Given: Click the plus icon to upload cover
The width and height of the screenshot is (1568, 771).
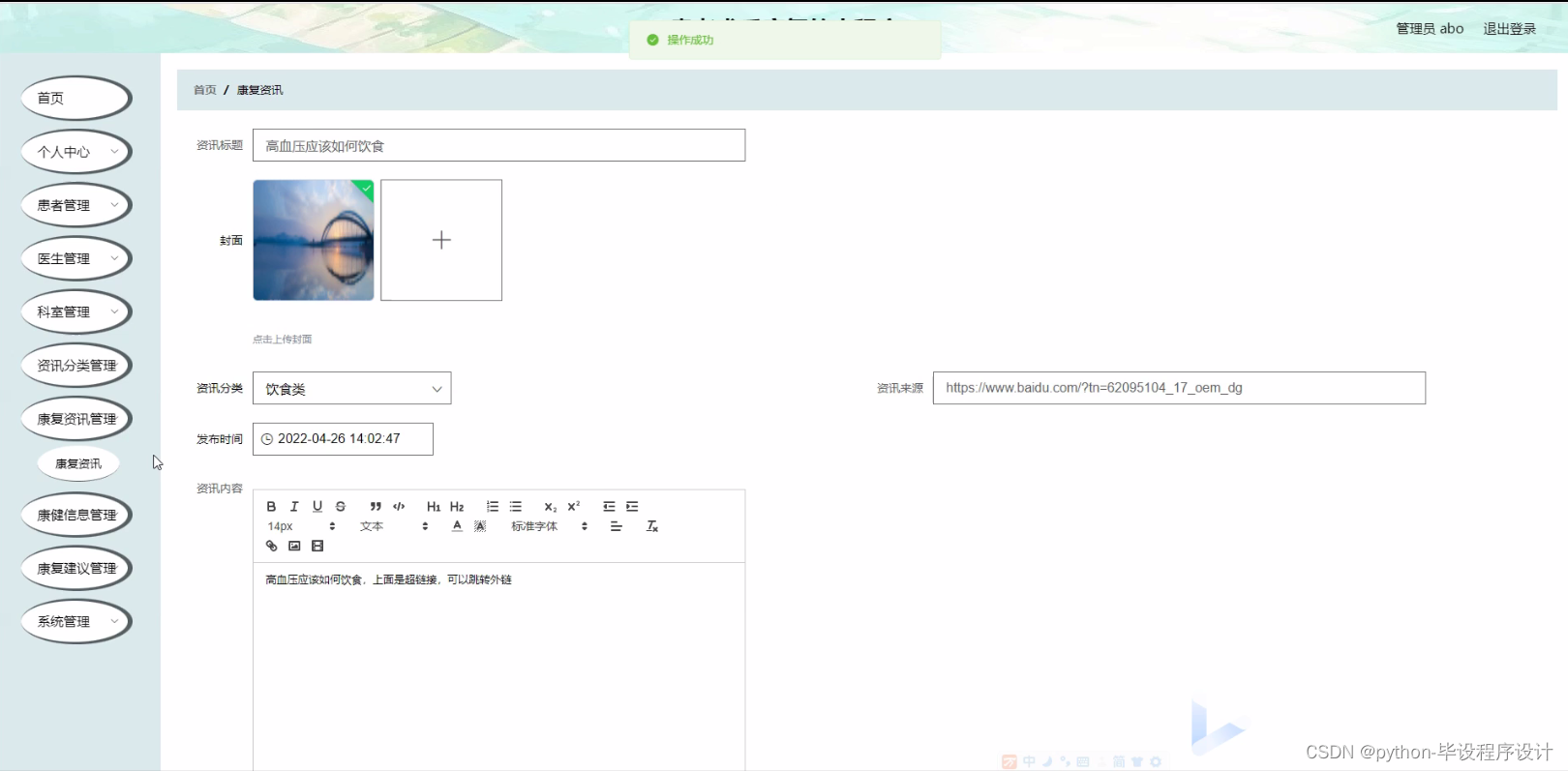Looking at the screenshot, I should (x=441, y=240).
